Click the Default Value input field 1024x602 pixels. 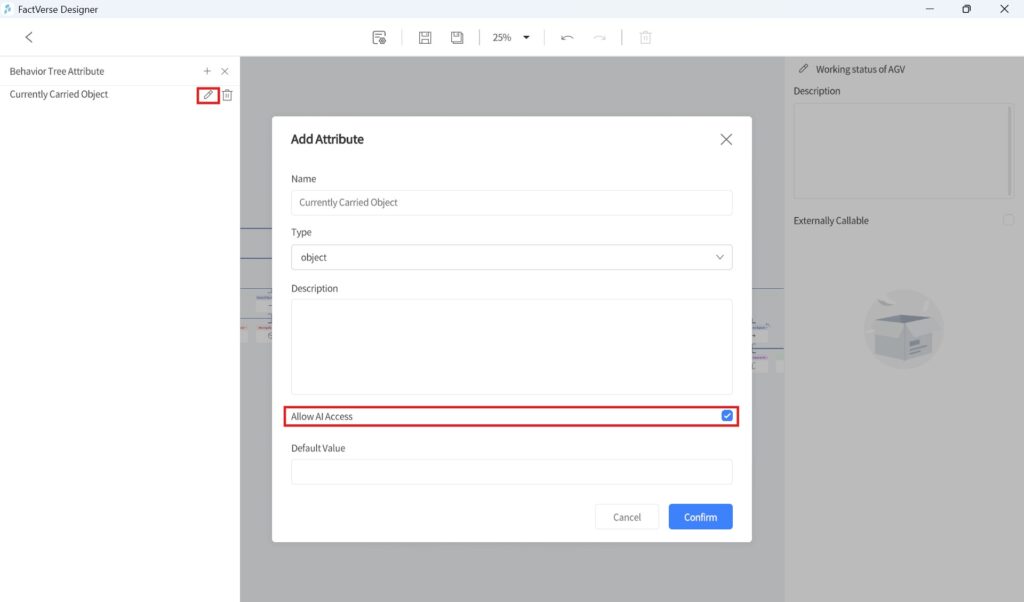coord(511,471)
